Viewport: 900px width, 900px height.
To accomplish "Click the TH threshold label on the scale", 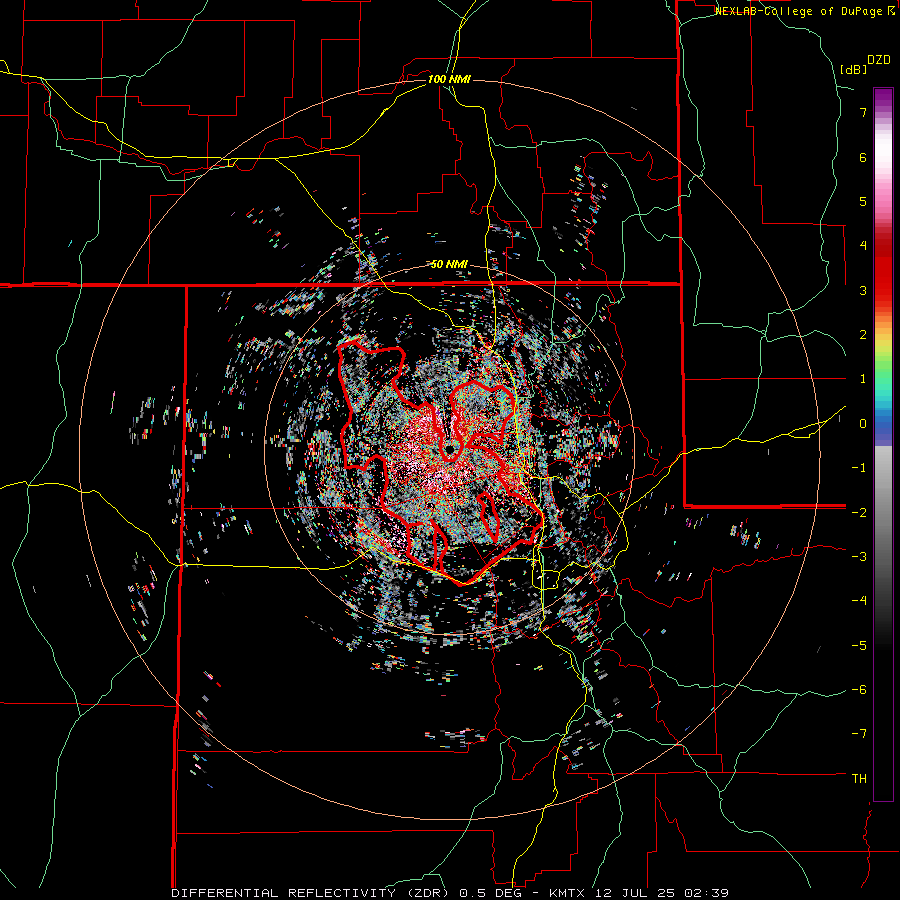I will [x=859, y=779].
